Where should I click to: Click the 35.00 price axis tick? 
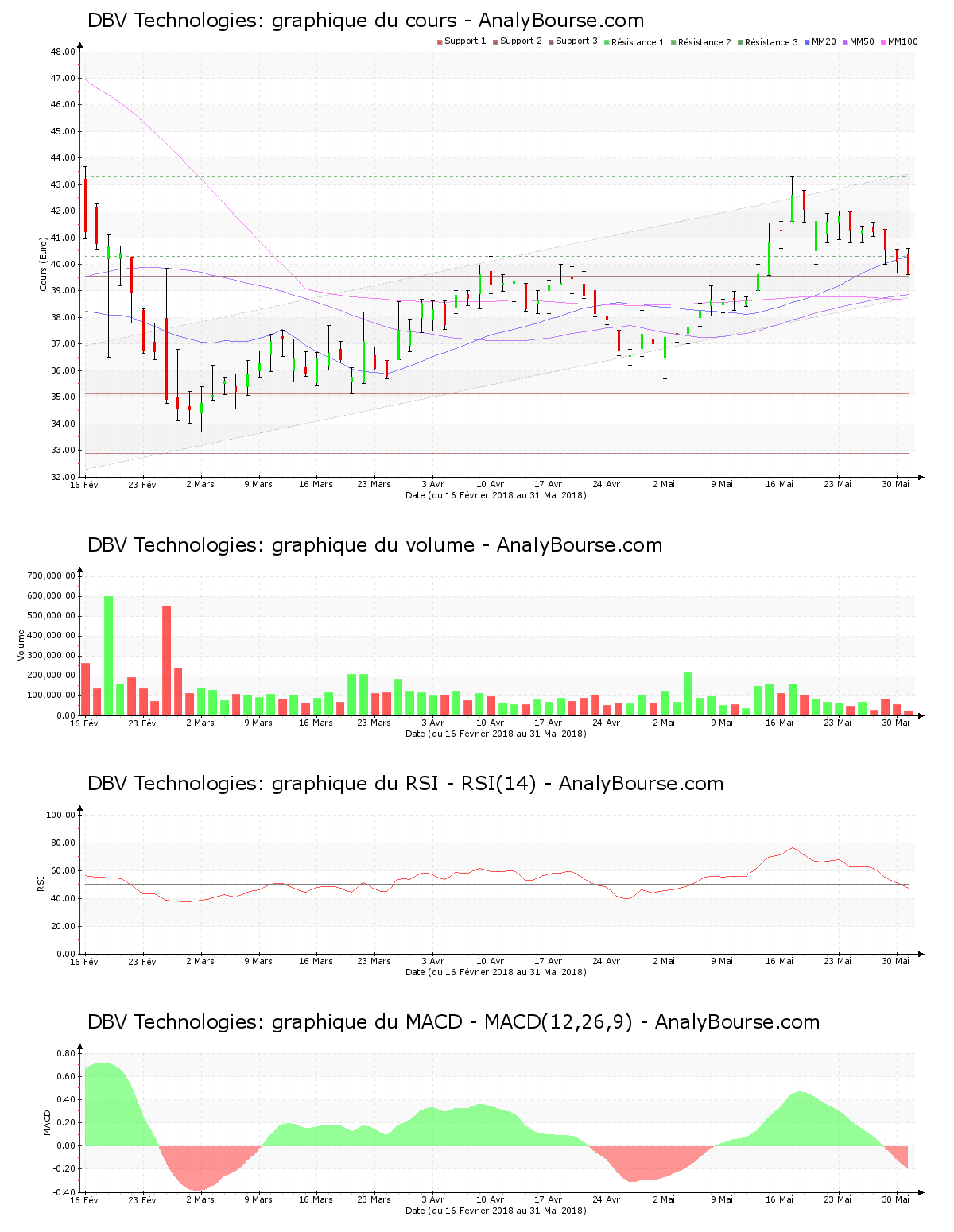63,397
